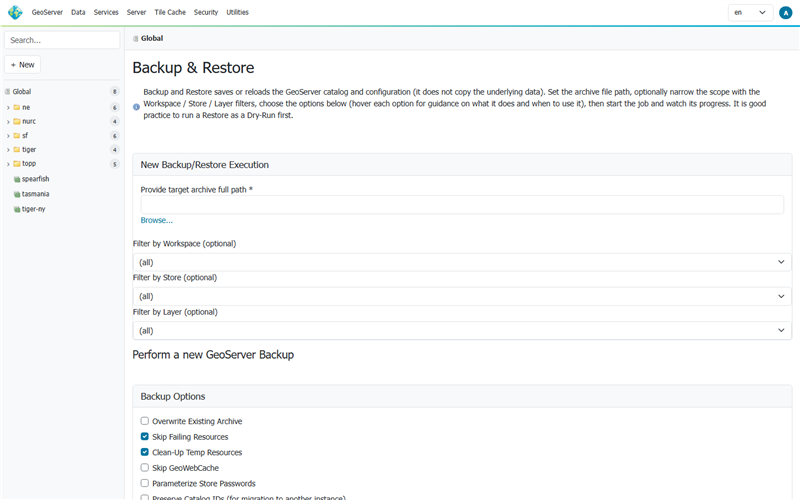Click the tiger count badge 4

115,149
